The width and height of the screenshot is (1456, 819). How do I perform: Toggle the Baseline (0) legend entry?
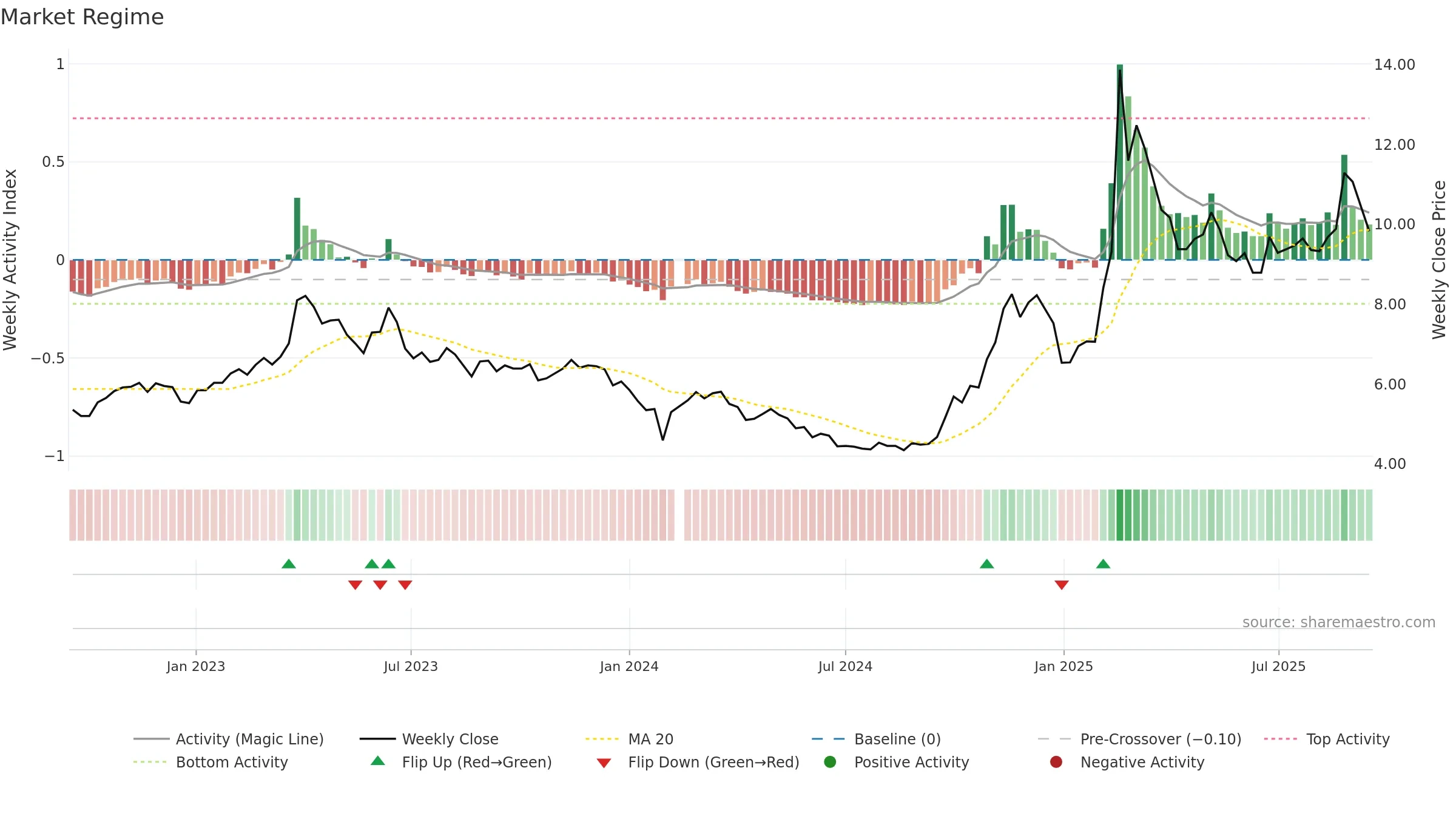[x=876, y=739]
